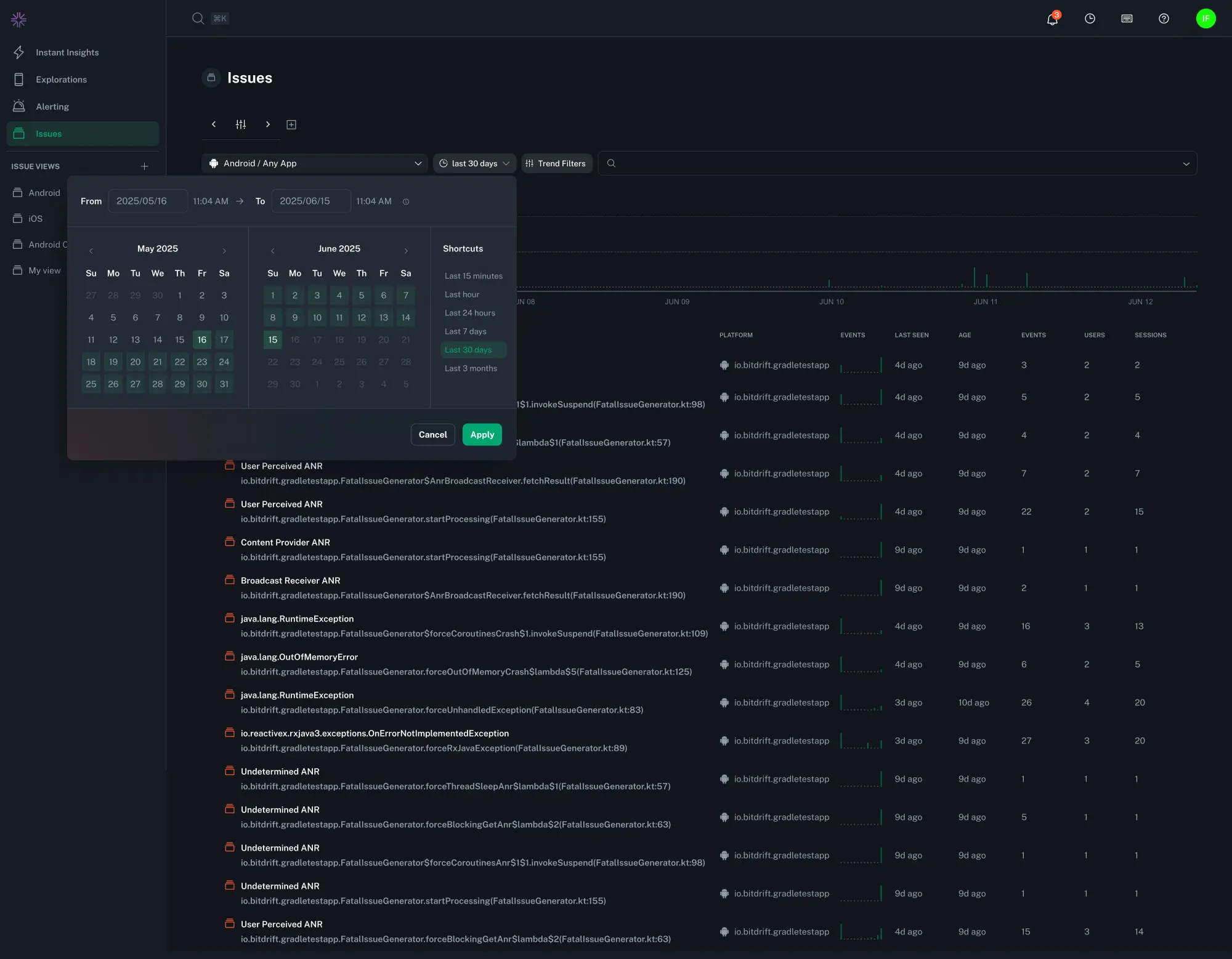Click the messages panel icon in header
Viewport: 1232px width, 959px height.
point(1127,19)
